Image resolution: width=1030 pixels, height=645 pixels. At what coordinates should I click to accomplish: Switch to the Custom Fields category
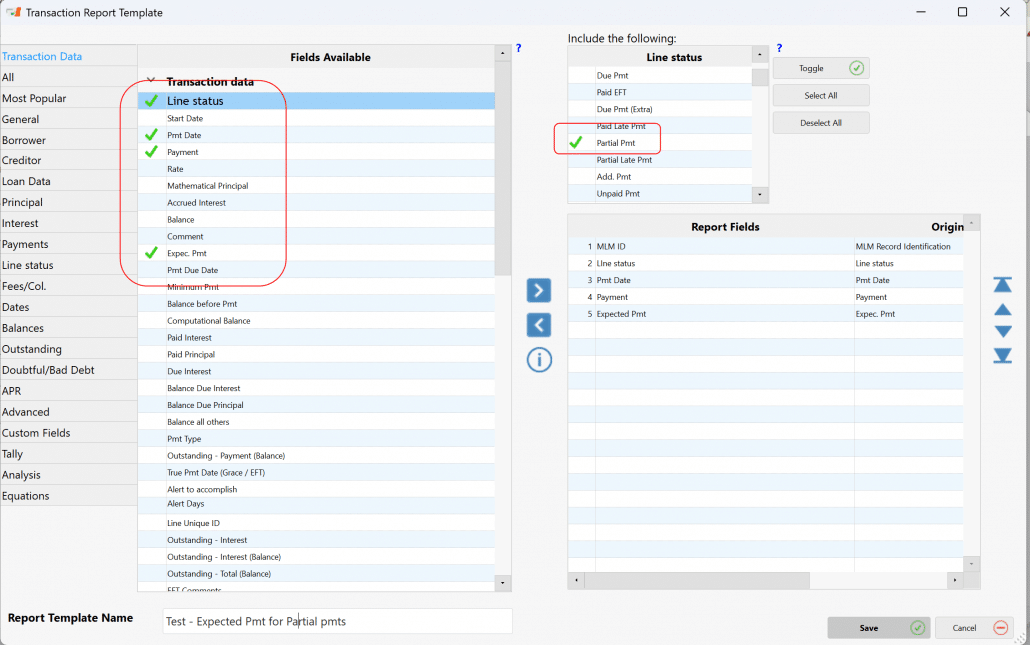36,433
